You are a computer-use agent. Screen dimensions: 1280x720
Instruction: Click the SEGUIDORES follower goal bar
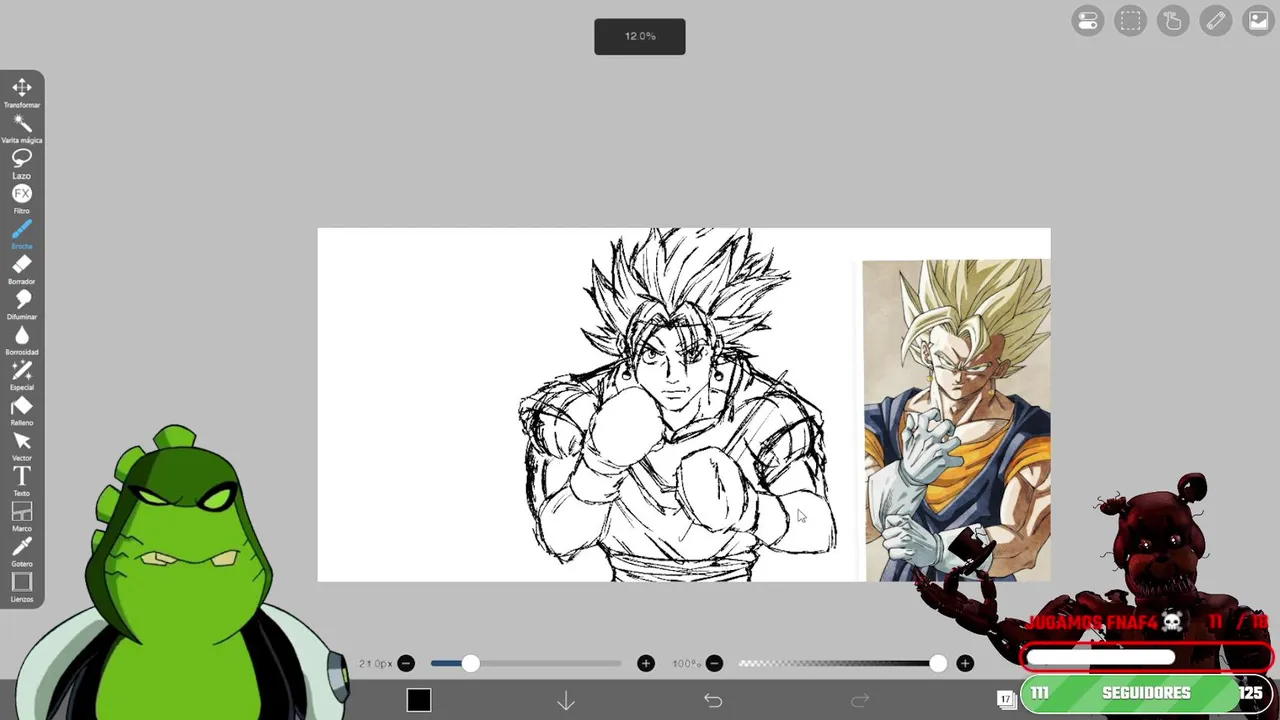(x=1146, y=693)
